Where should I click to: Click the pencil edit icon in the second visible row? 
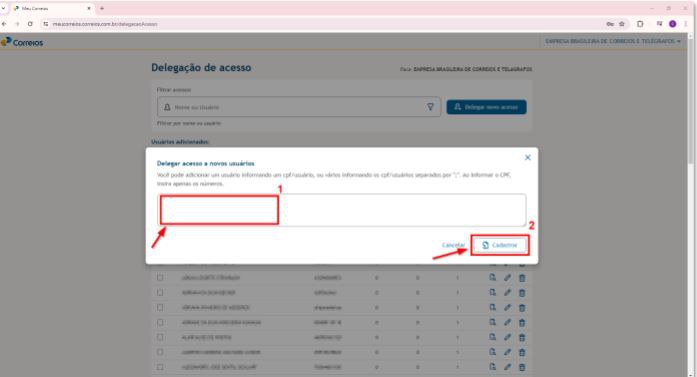(x=507, y=293)
